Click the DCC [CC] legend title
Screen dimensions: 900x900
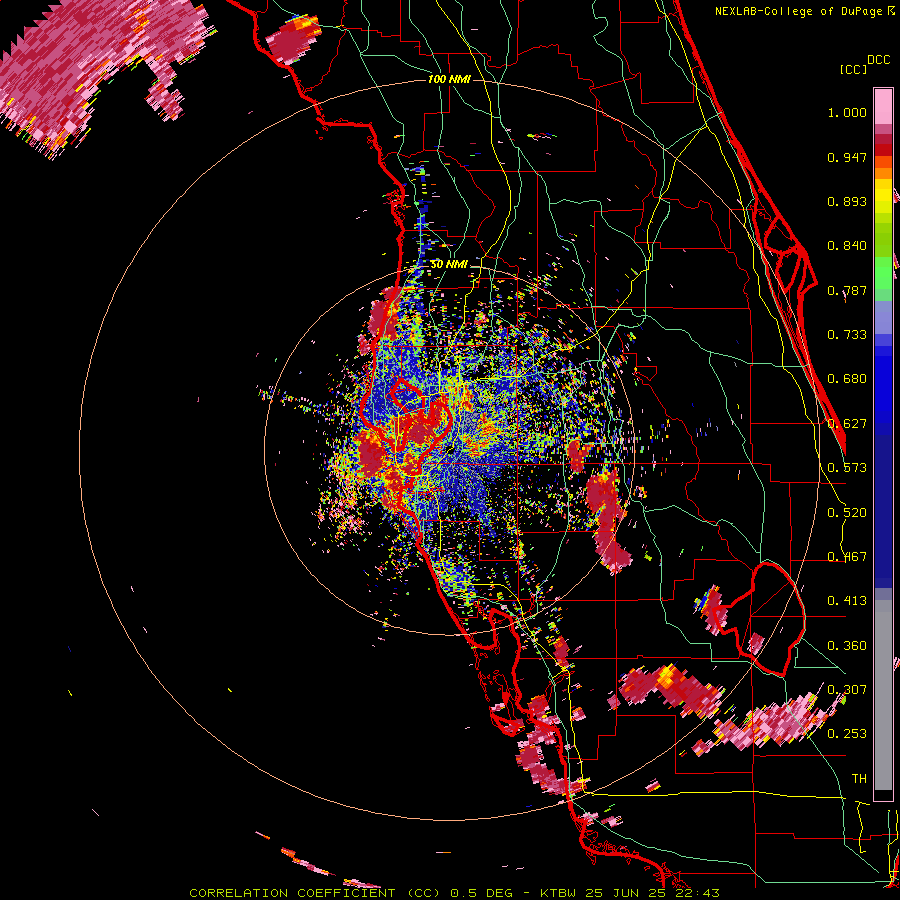(864, 64)
